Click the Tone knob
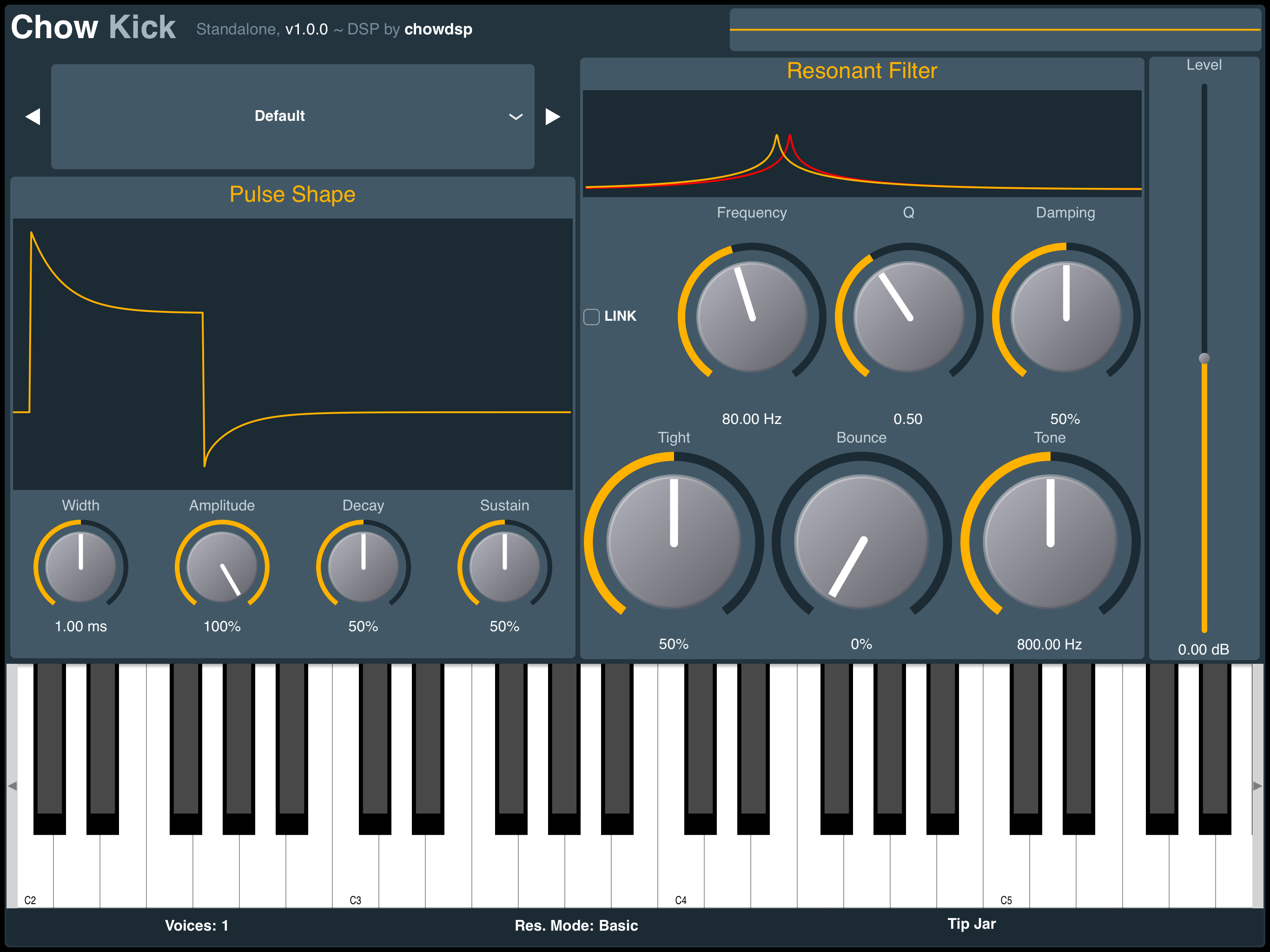Image resolution: width=1270 pixels, height=952 pixels. pyautogui.click(x=1050, y=542)
